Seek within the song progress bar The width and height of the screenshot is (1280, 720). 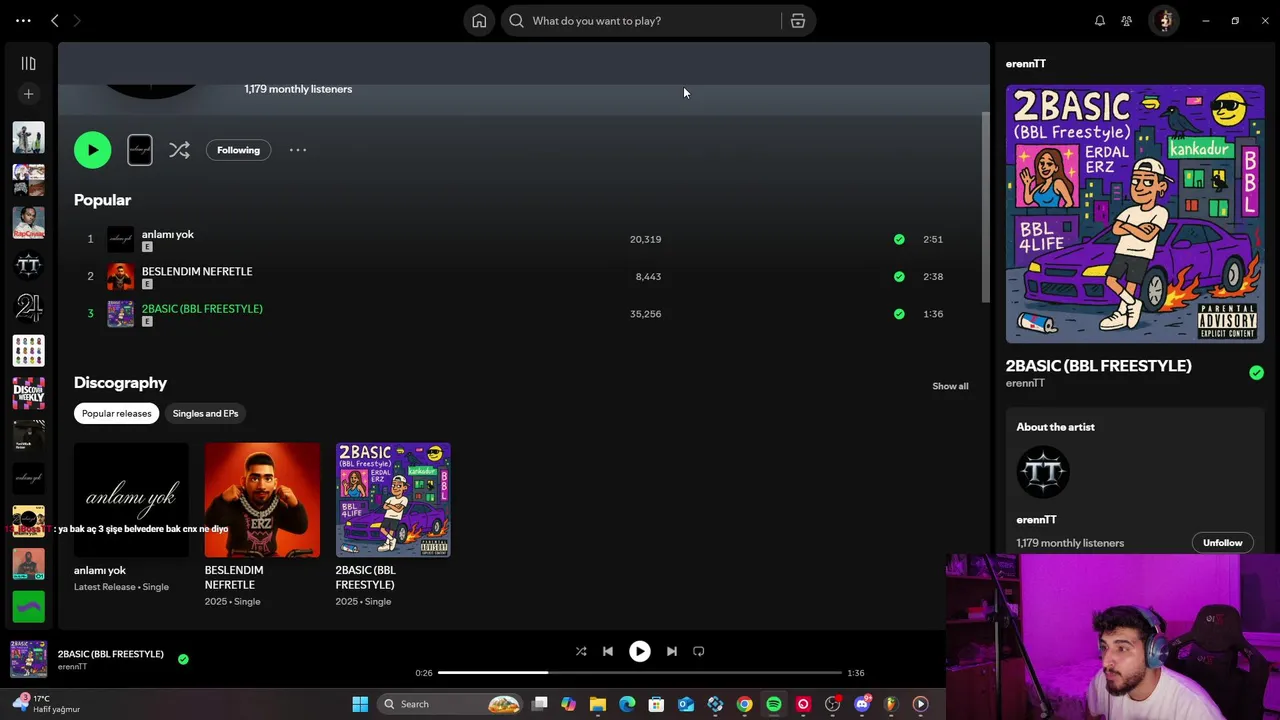(640, 673)
